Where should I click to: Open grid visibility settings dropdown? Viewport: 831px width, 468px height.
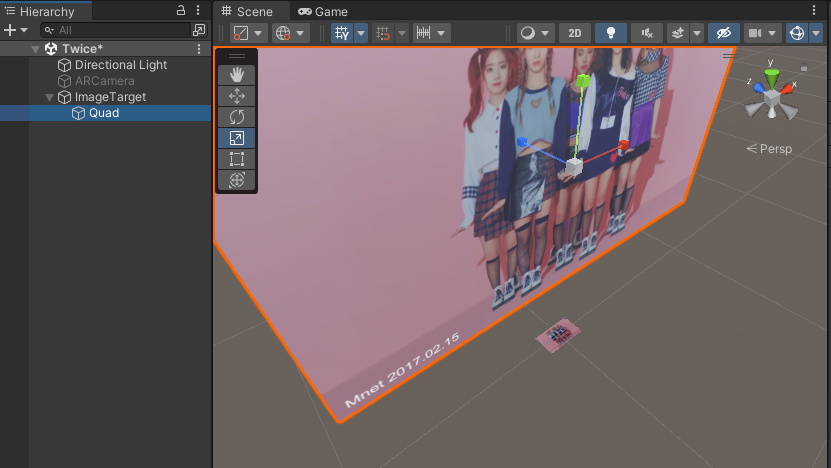click(361, 33)
